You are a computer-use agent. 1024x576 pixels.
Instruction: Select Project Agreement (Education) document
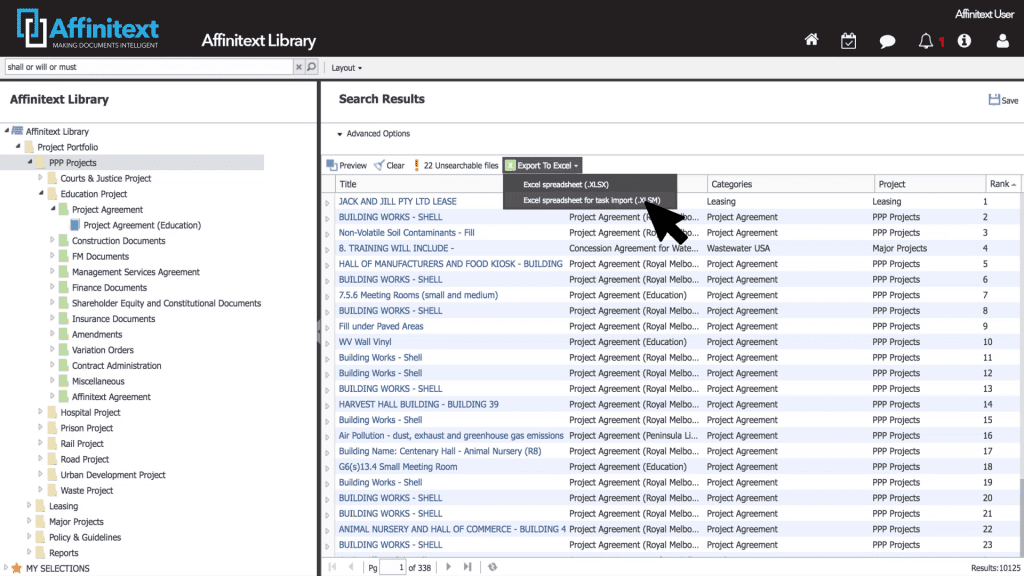point(142,225)
